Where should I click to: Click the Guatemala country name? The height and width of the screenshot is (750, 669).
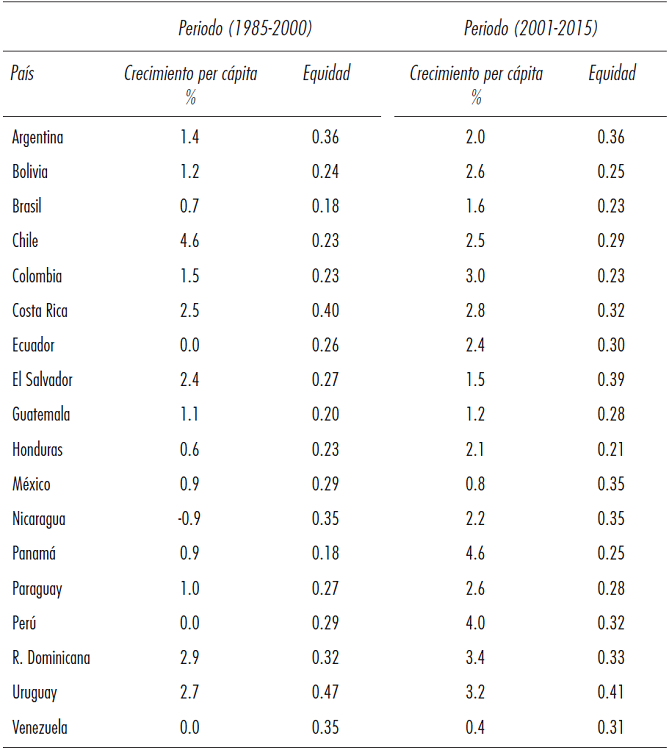click(41, 415)
